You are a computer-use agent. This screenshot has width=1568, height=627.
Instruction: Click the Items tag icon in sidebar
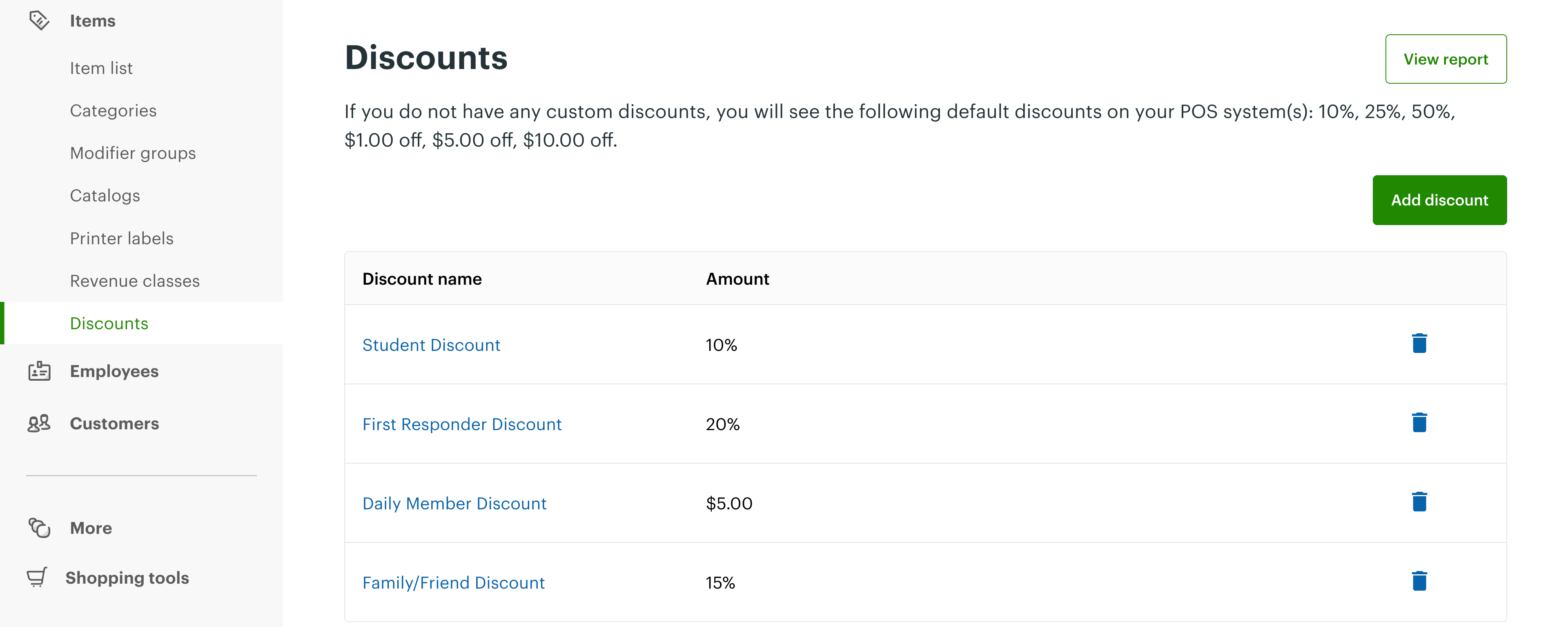(39, 20)
